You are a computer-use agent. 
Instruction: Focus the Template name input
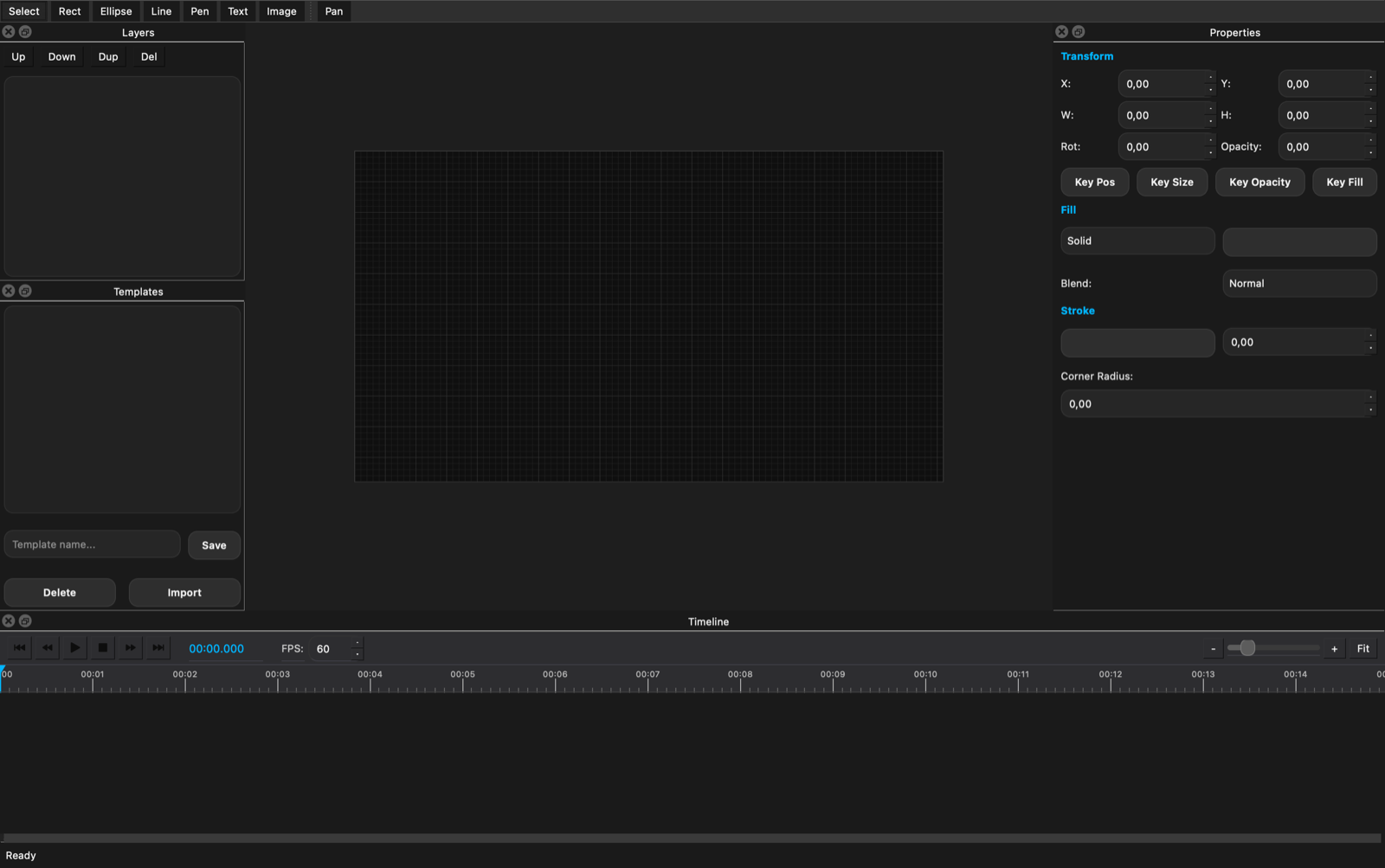(x=92, y=544)
